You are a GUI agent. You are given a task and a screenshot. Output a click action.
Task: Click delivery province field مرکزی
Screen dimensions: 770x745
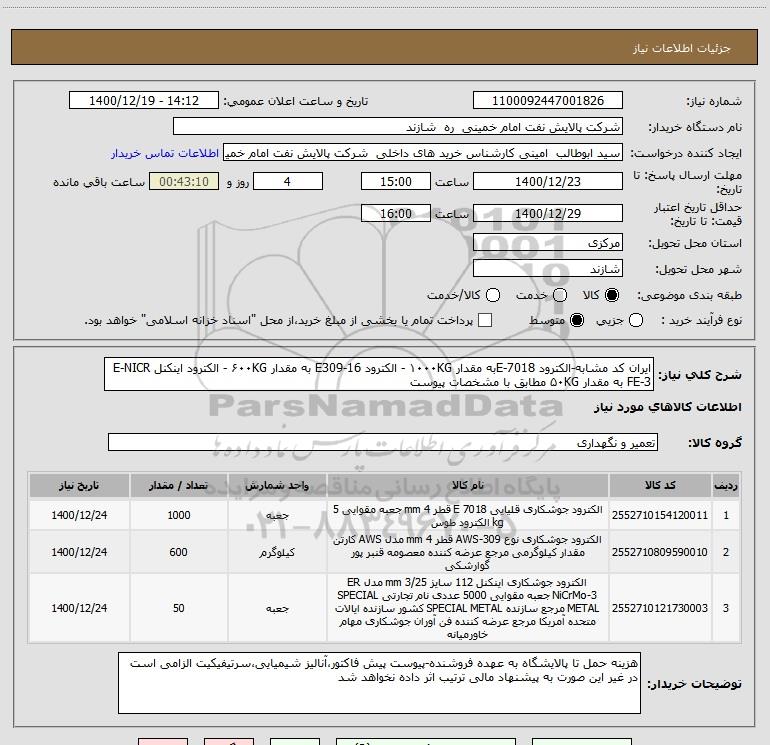(x=548, y=243)
